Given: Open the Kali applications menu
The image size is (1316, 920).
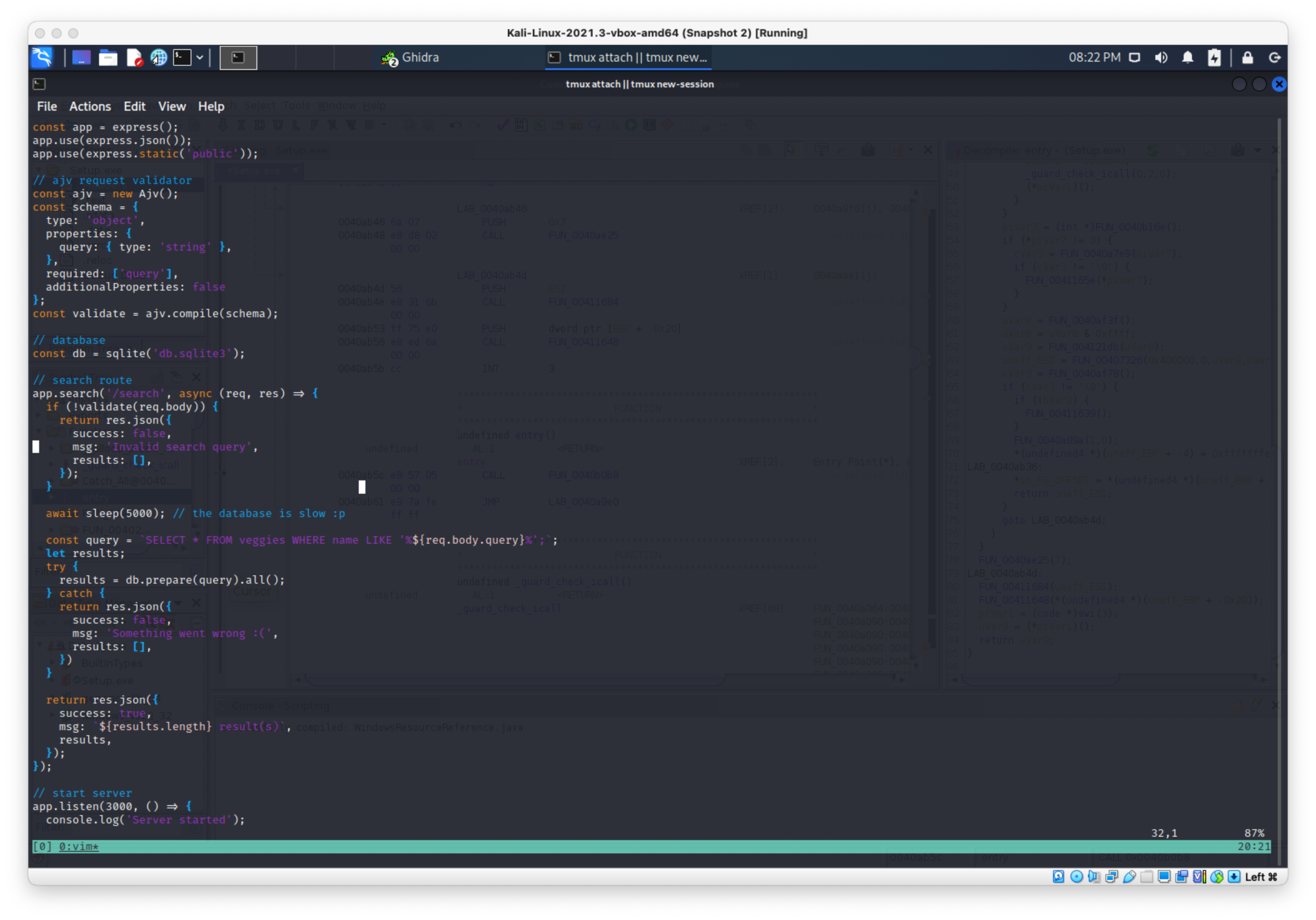Looking at the screenshot, I should click(42, 57).
